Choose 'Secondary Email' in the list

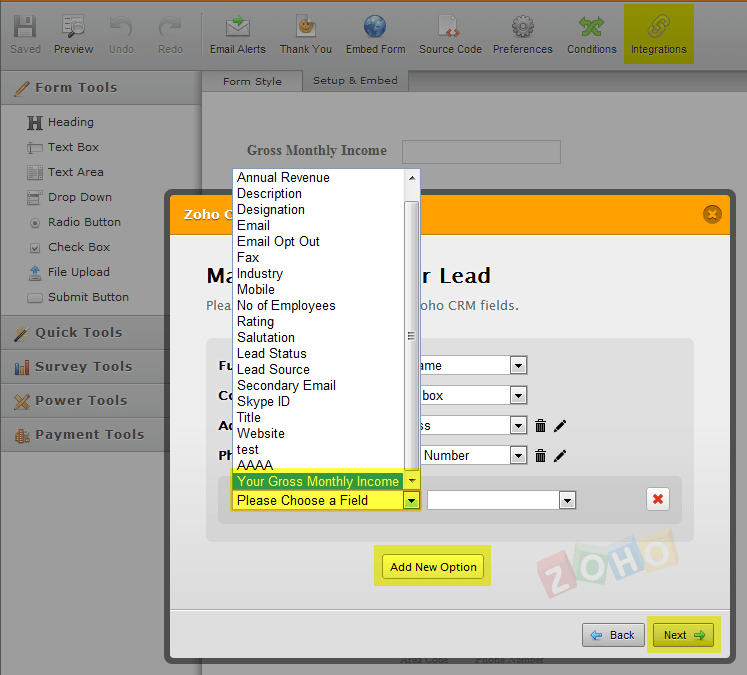(x=318, y=385)
